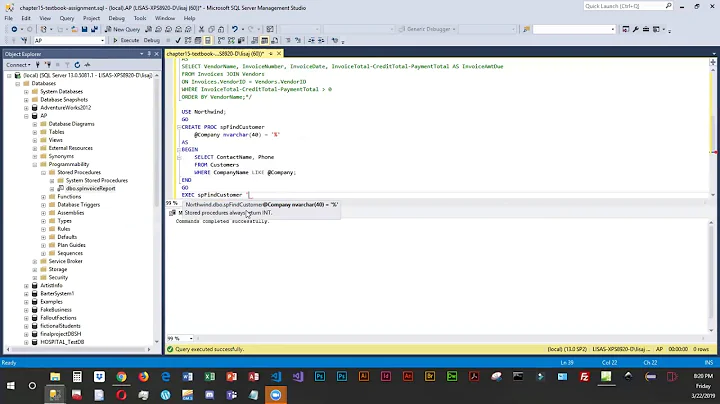Click the New Query toolbar button
The height and width of the screenshot is (404, 720).
click(124, 29)
